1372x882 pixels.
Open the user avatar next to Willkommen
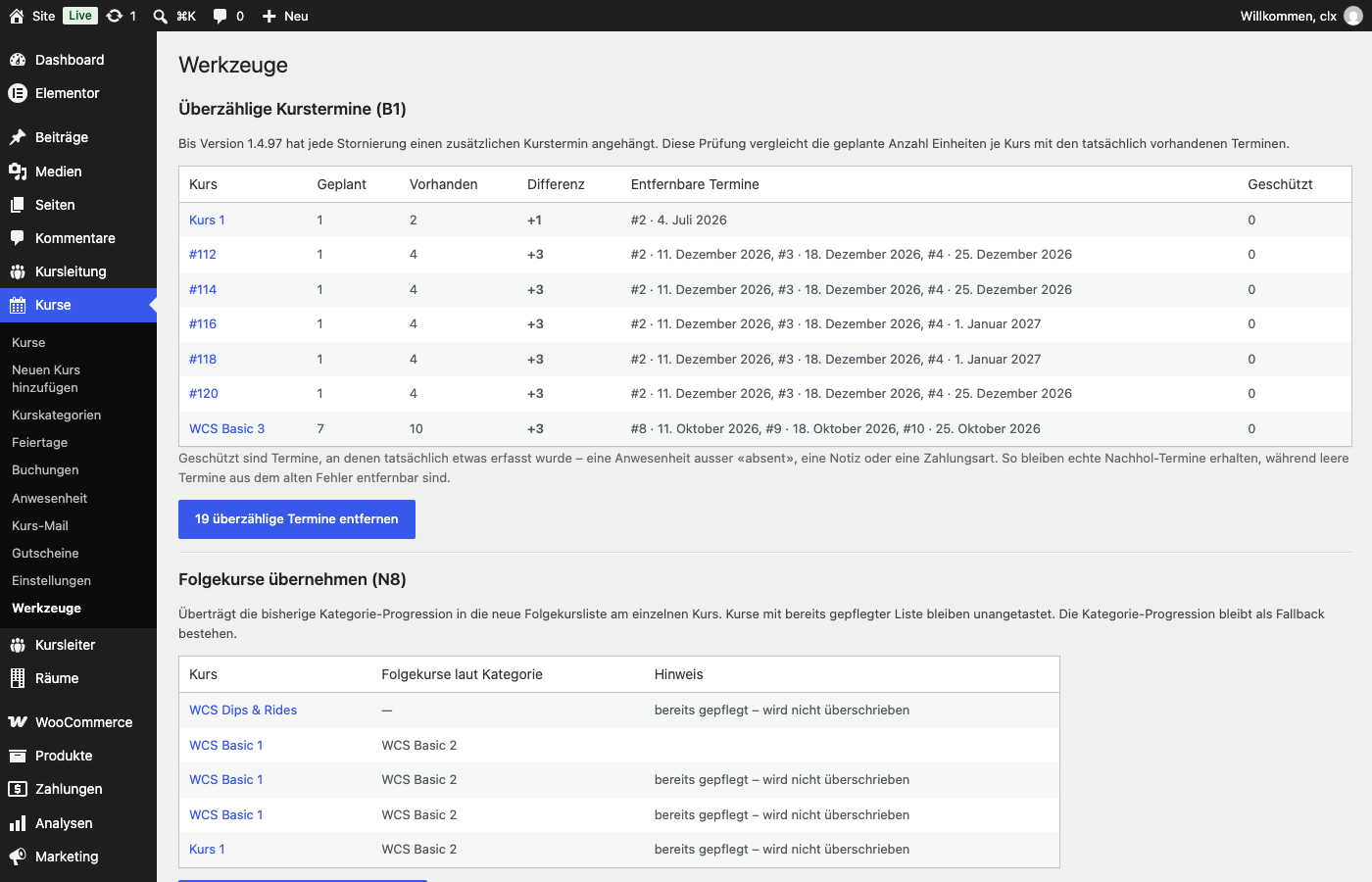(1353, 16)
